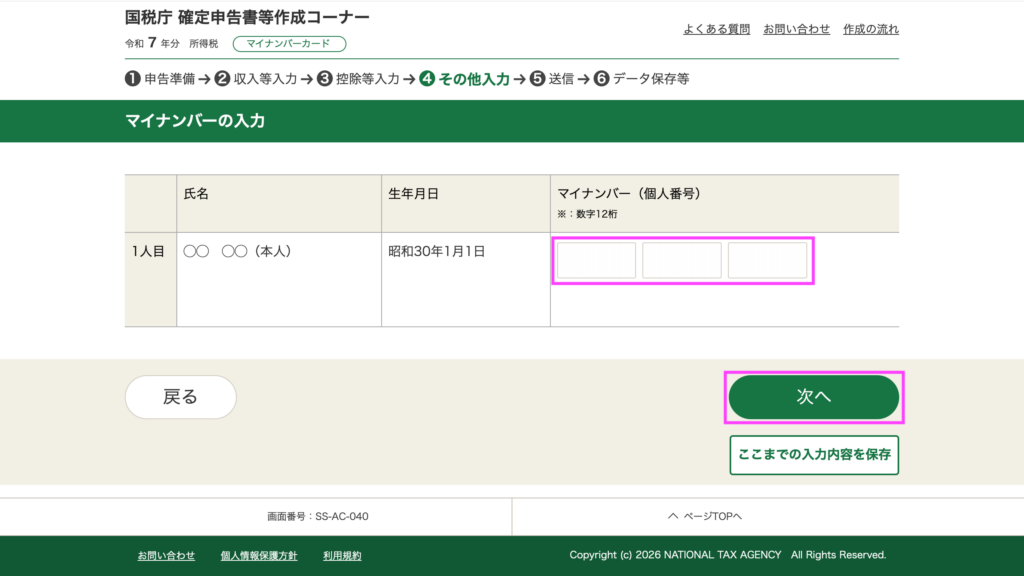Select step 1 申告準備 in progress bar
Image resolution: width=1024 pixels, height=576 pixels.
click(x=160, y=79)
